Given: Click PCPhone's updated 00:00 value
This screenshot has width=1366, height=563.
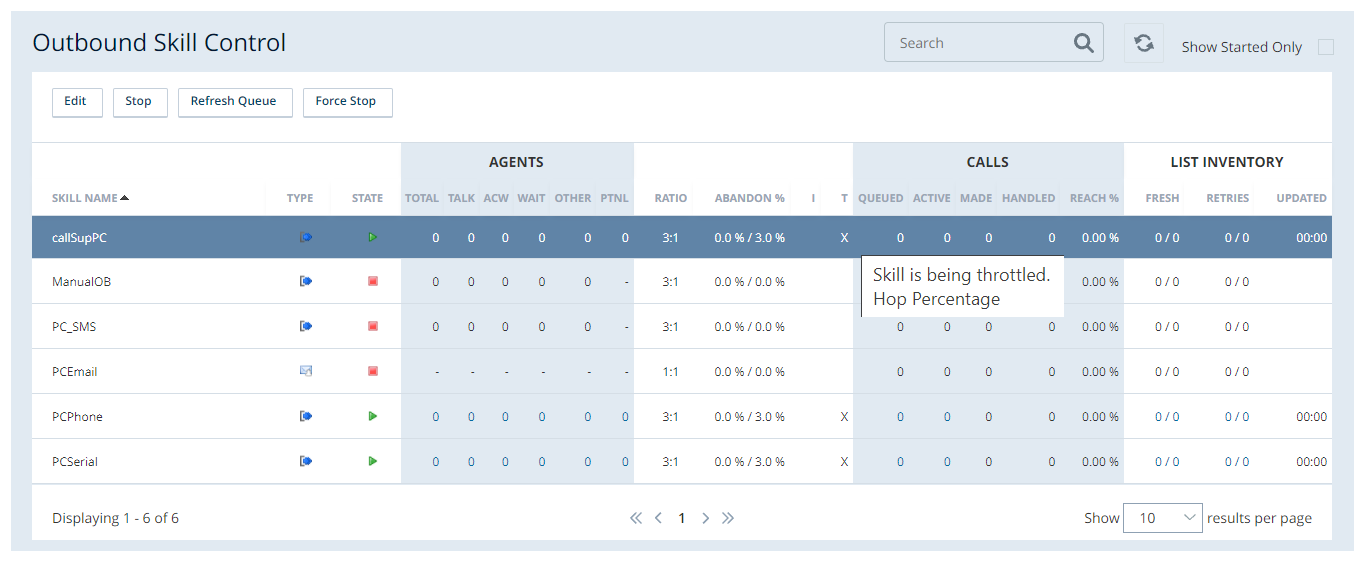Looking at the screenshot, I should coord(1312,417).
